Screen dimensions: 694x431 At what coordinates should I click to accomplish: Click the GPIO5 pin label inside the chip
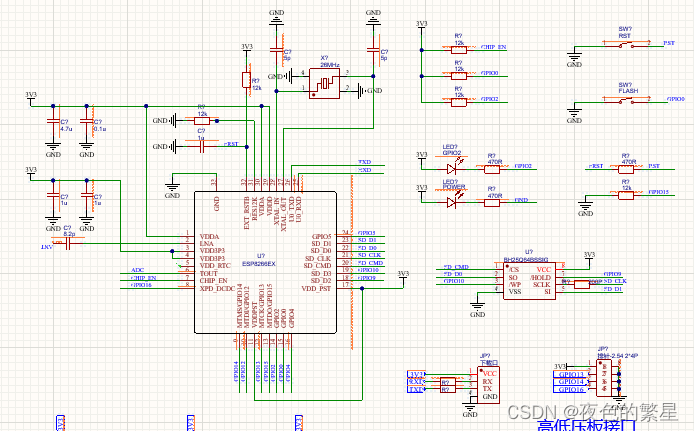[x=322, y=237]
